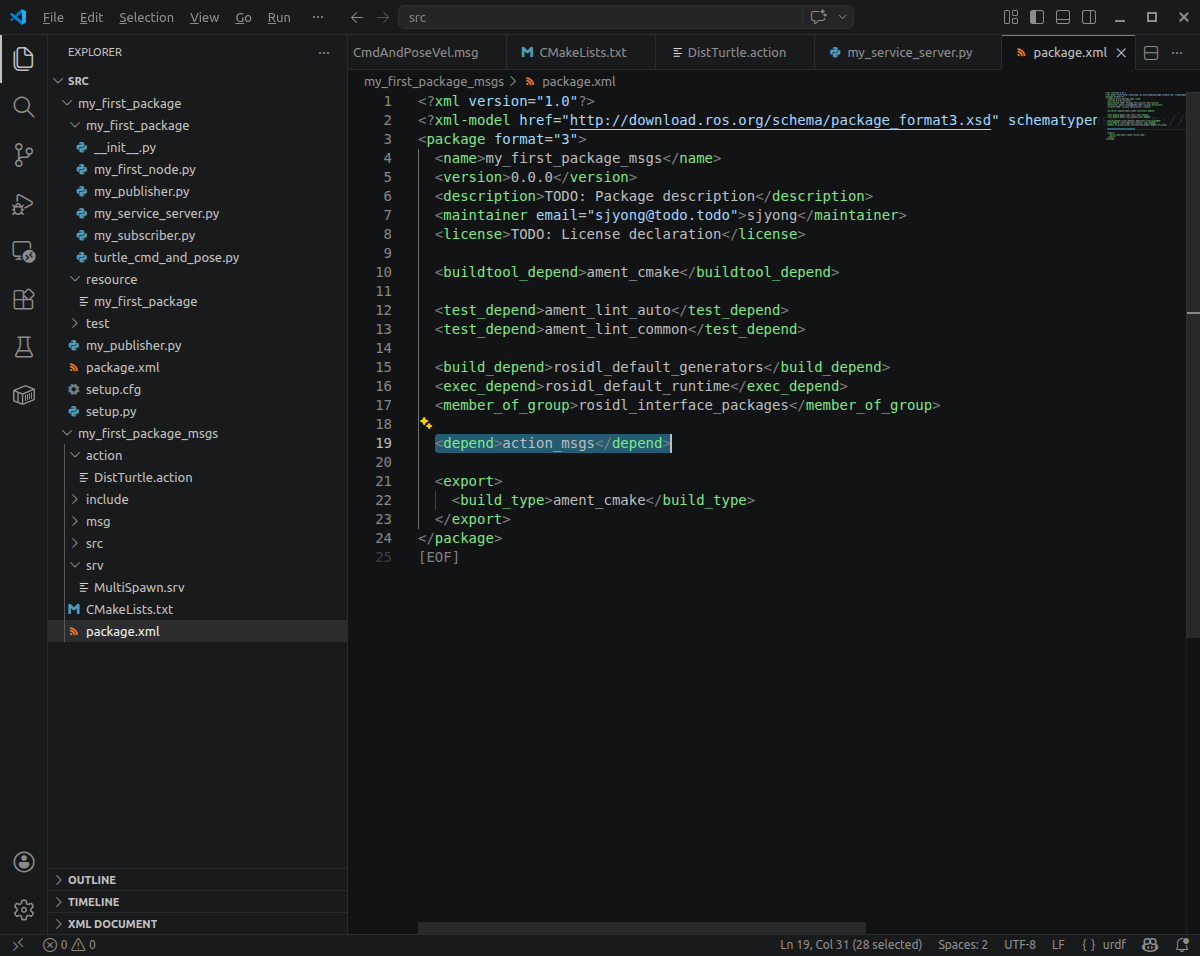Click the editor horizontal scrollbar
Screen dimensions: 1200x956
click(x=642, y=928)
